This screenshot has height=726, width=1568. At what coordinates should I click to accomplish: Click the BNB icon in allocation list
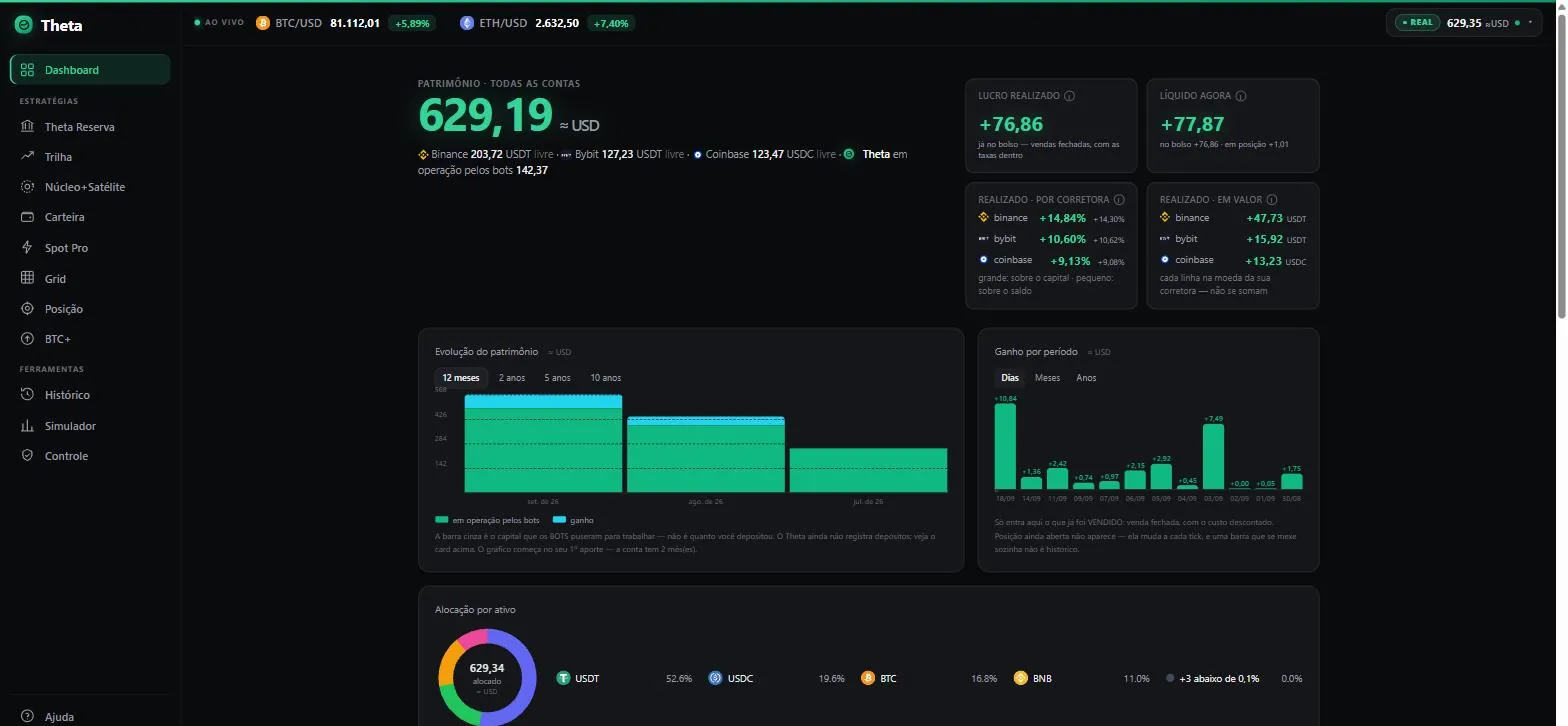click(x=1021, y=678)
